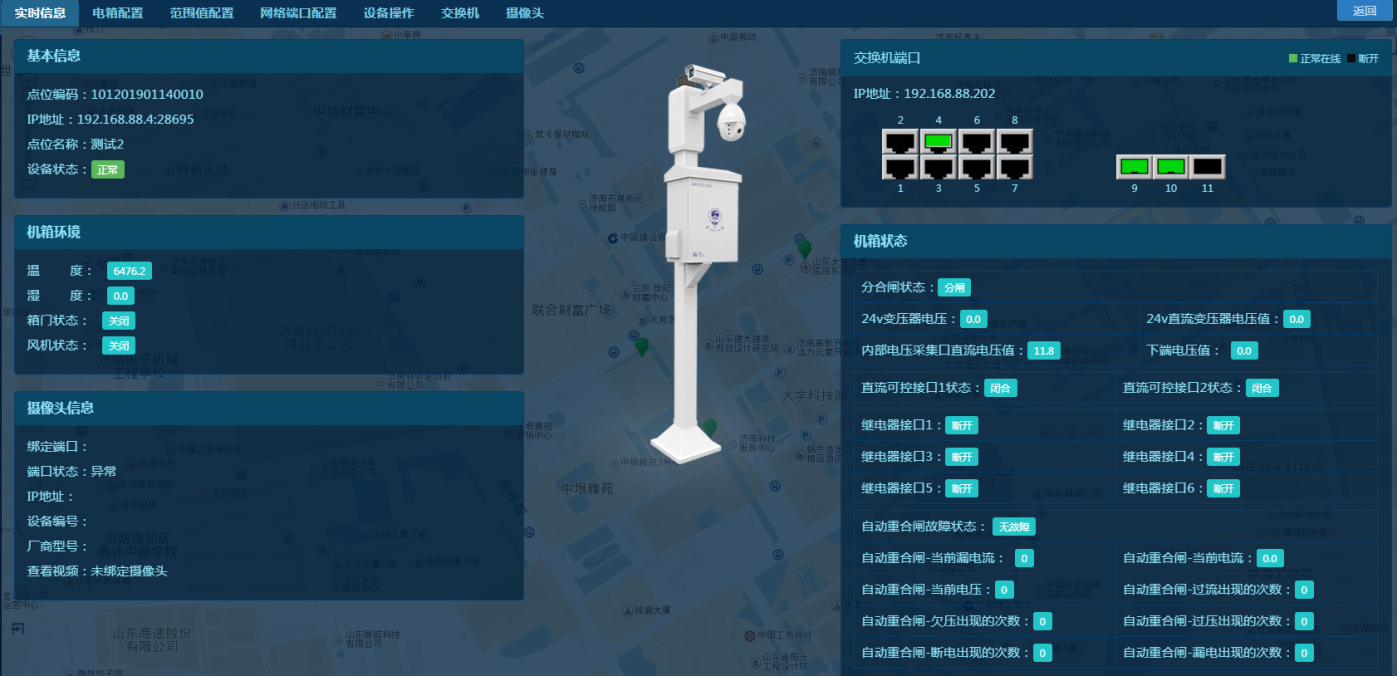Click the 温度 value 6476.2

pyautogui.click(x=130, y=271)
